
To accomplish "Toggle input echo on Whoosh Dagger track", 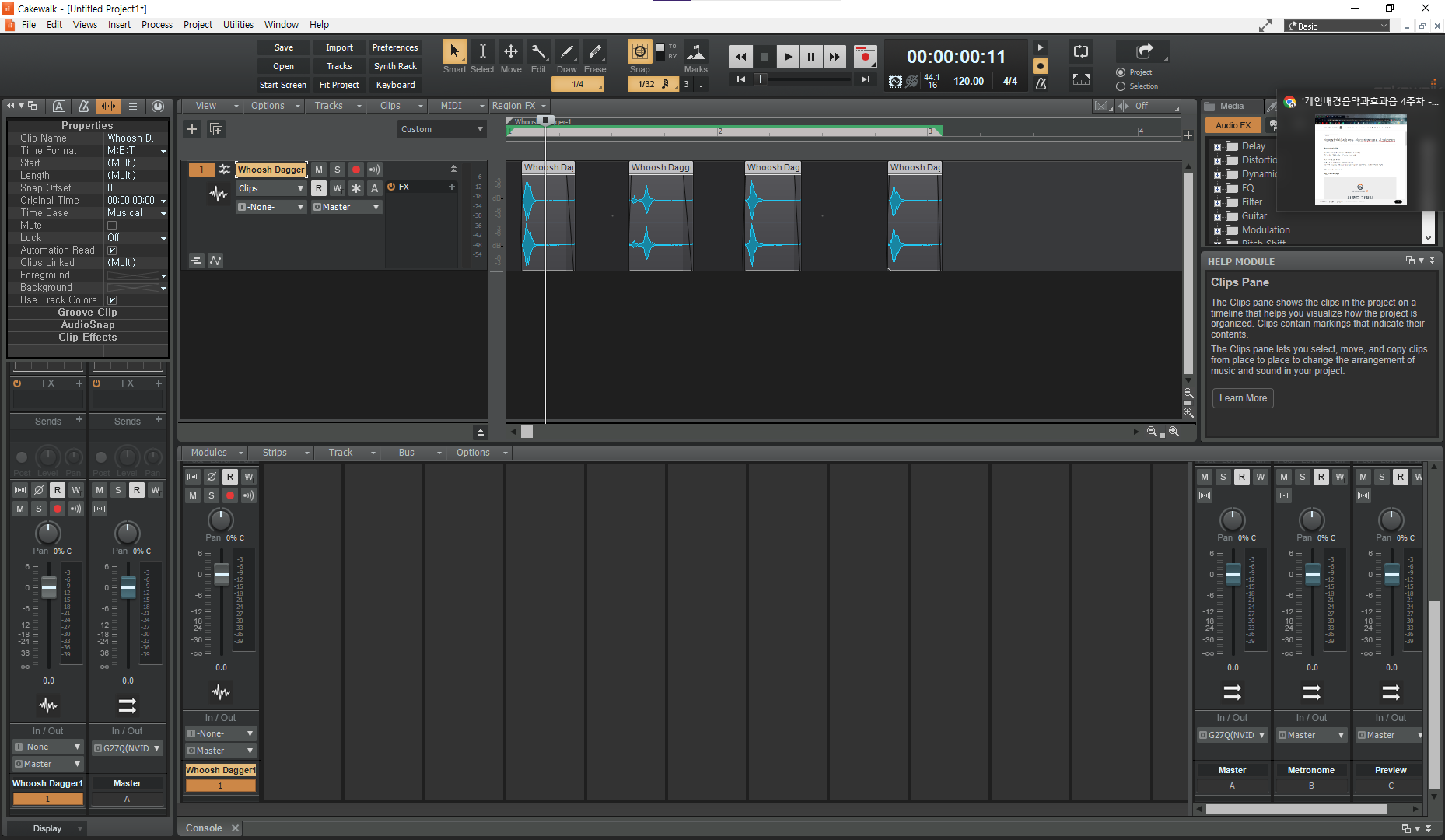I will [375, 170].
